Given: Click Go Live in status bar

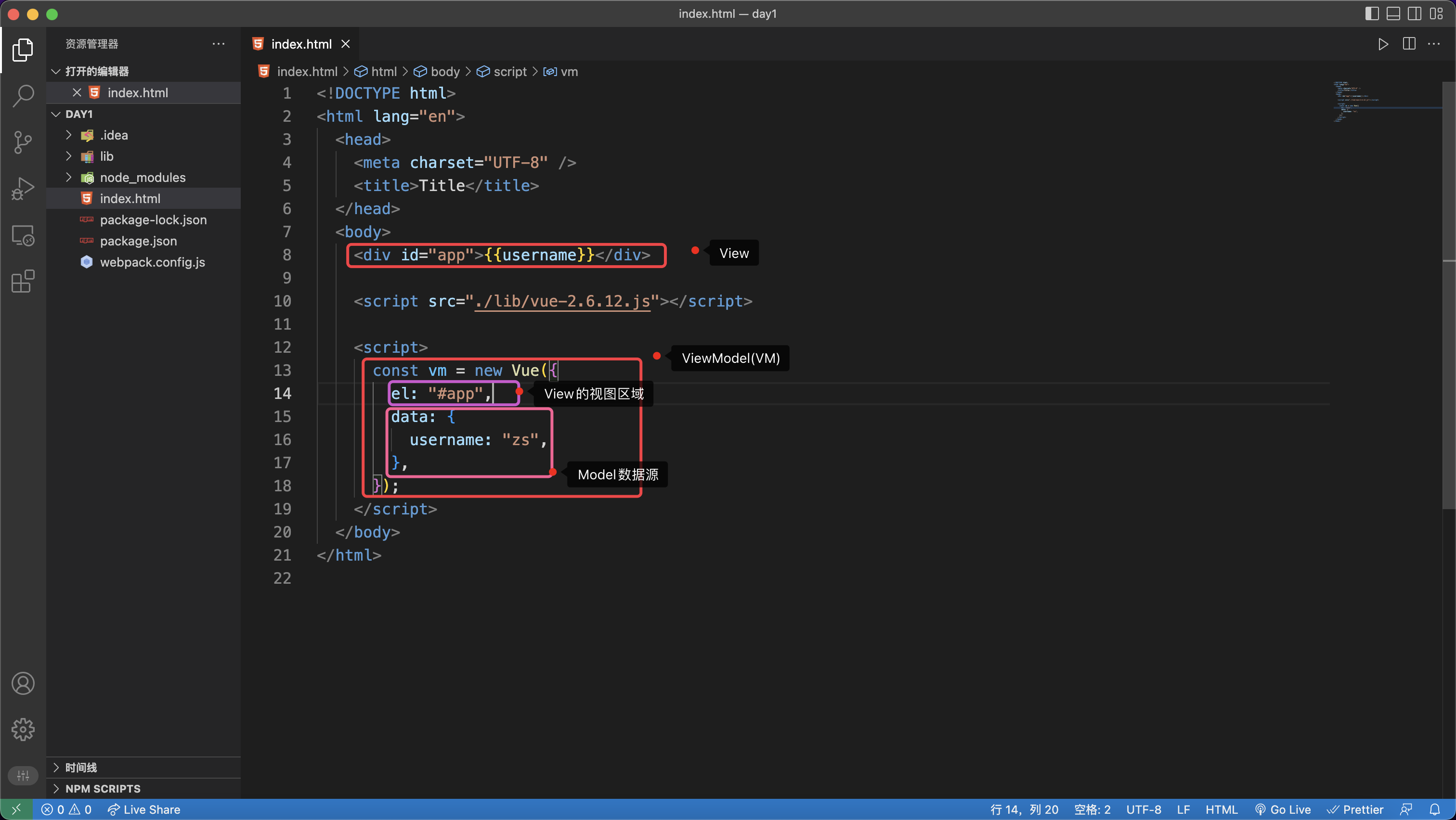Looking at the screenshot, I should pyautogui.click(x=1283, y=809).
